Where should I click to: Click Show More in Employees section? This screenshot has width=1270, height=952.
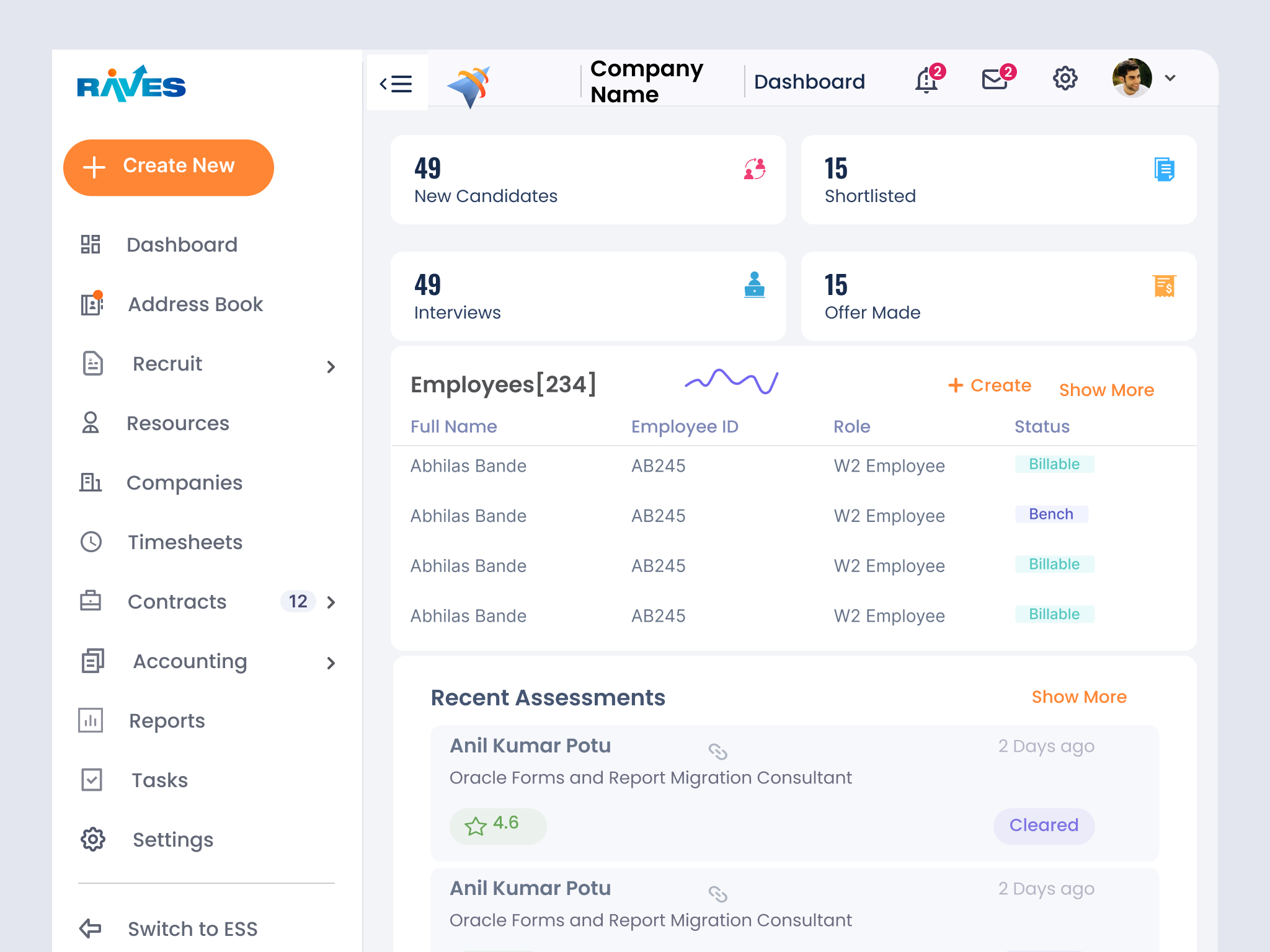click(1106, 390)
